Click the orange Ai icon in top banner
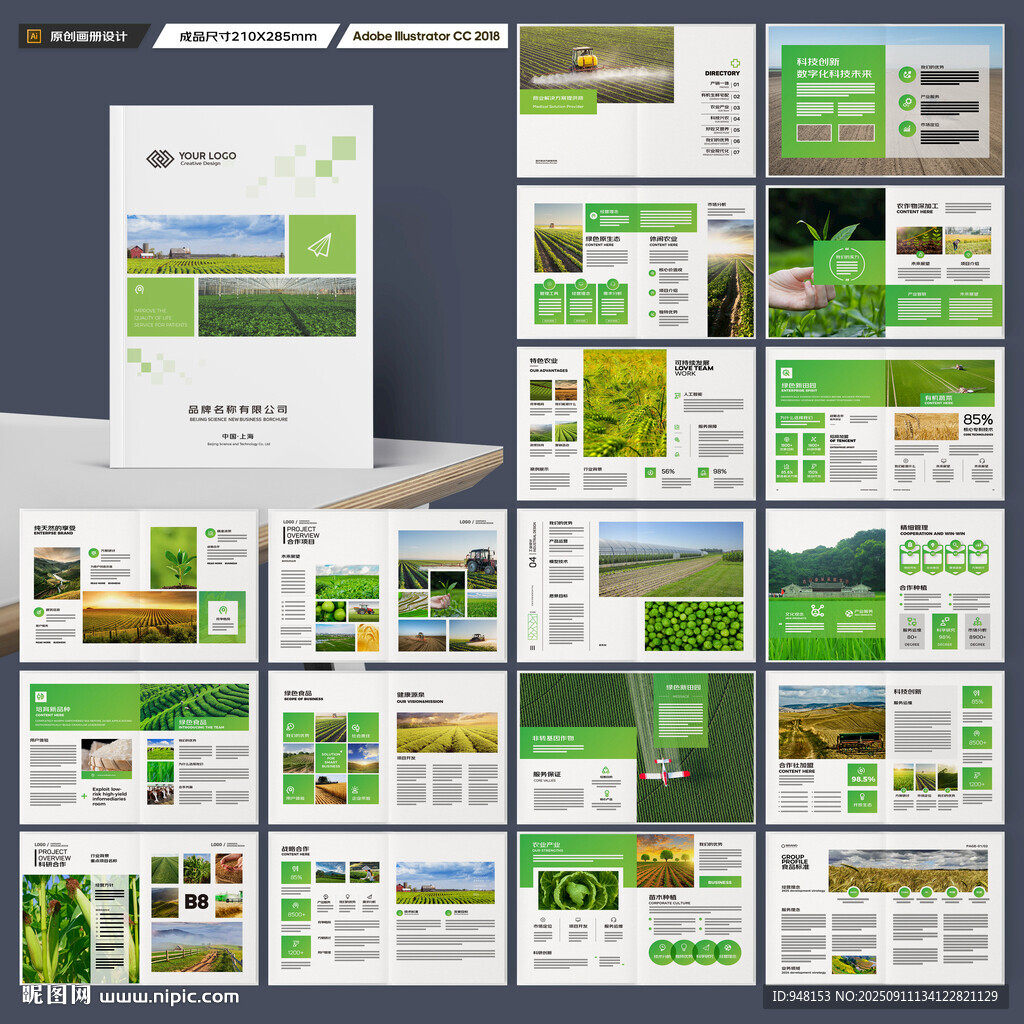Screen dimensions: 1024x1024 click(x=34, y=36)
